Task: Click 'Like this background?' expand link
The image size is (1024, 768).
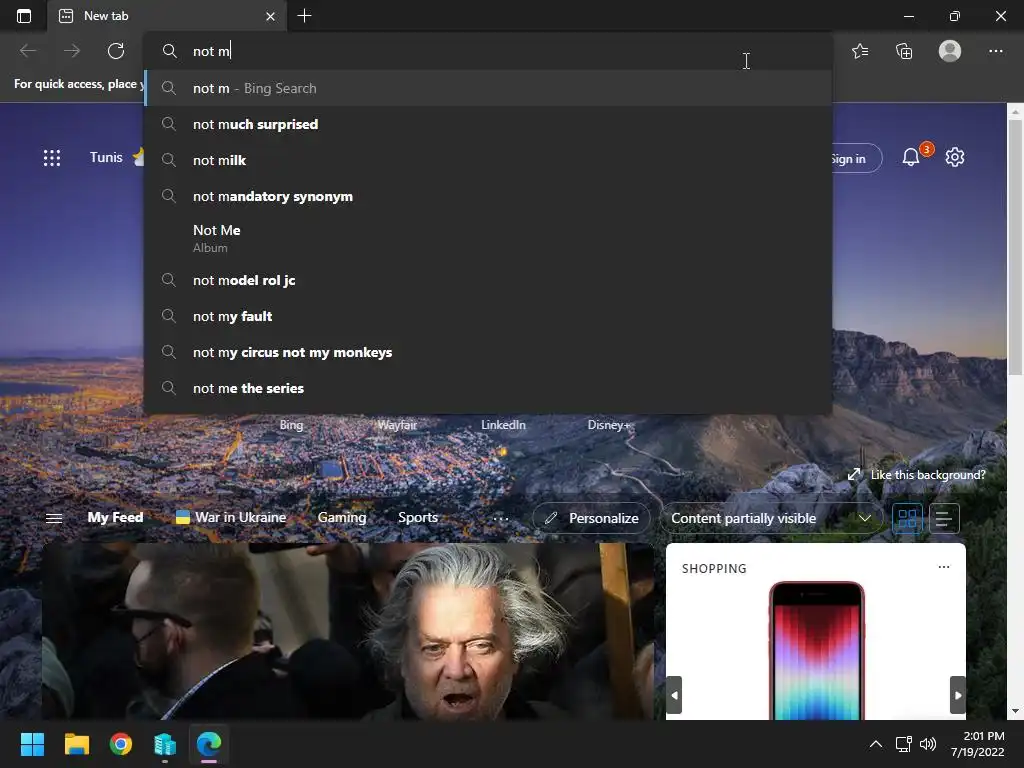Action: 916,475
